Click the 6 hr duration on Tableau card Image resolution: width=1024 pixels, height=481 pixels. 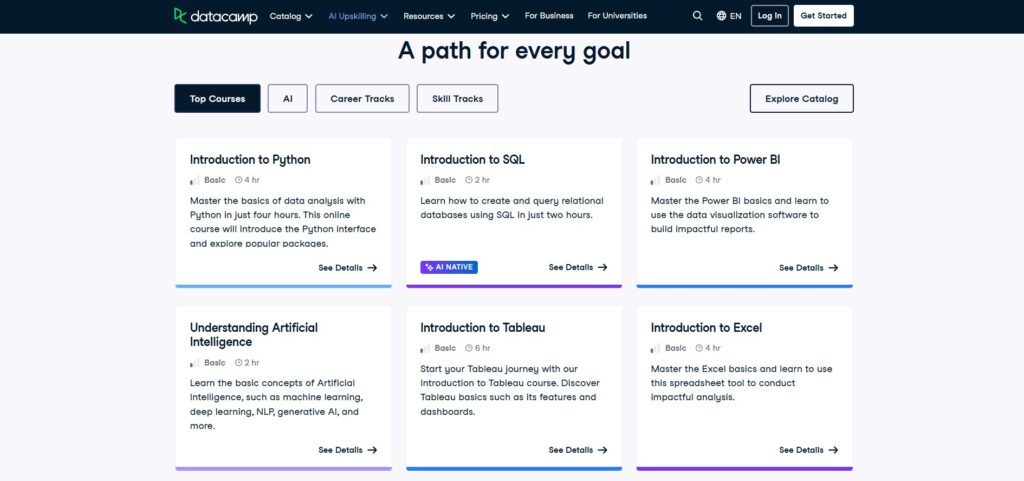pyautogui.click(x=483, y=348)
